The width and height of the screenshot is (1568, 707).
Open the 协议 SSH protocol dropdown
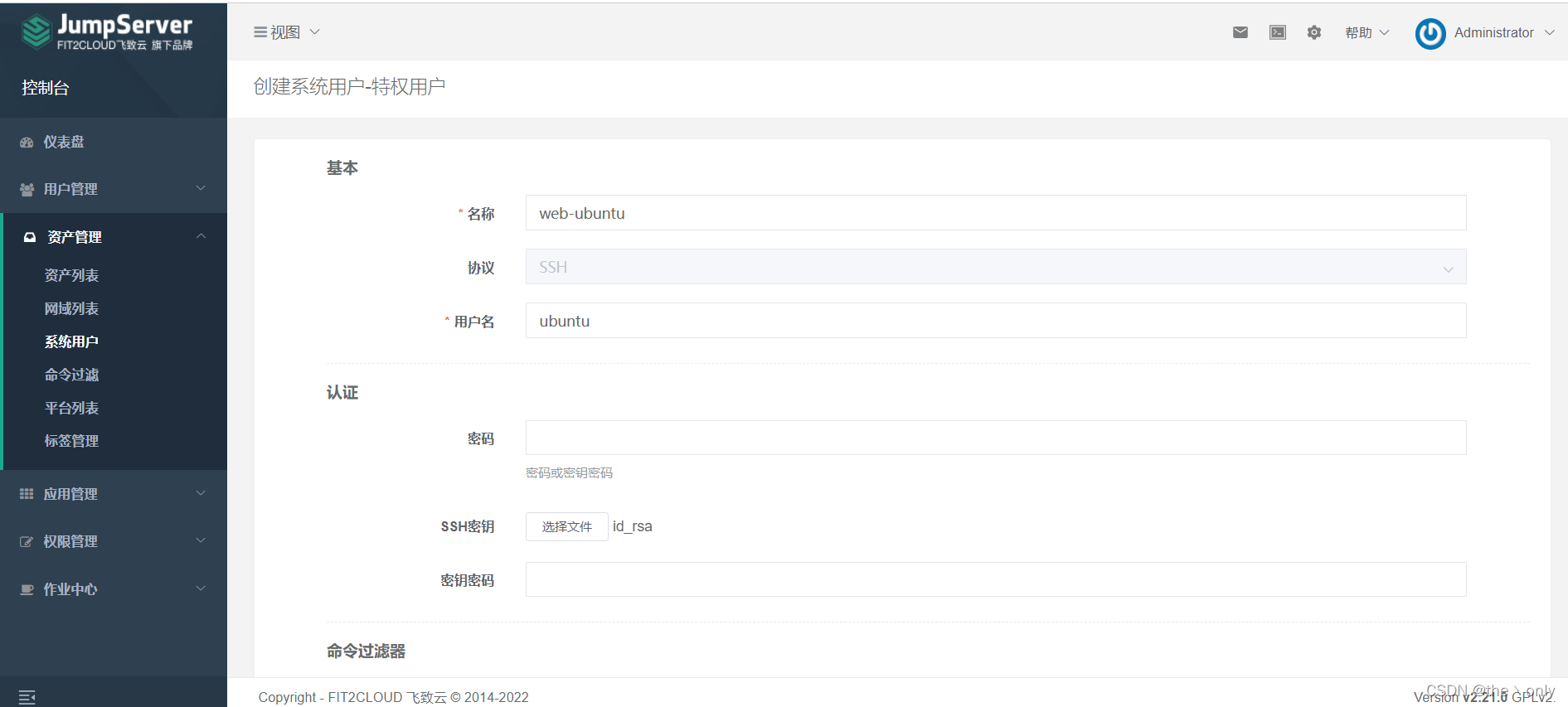coord(995,267)
